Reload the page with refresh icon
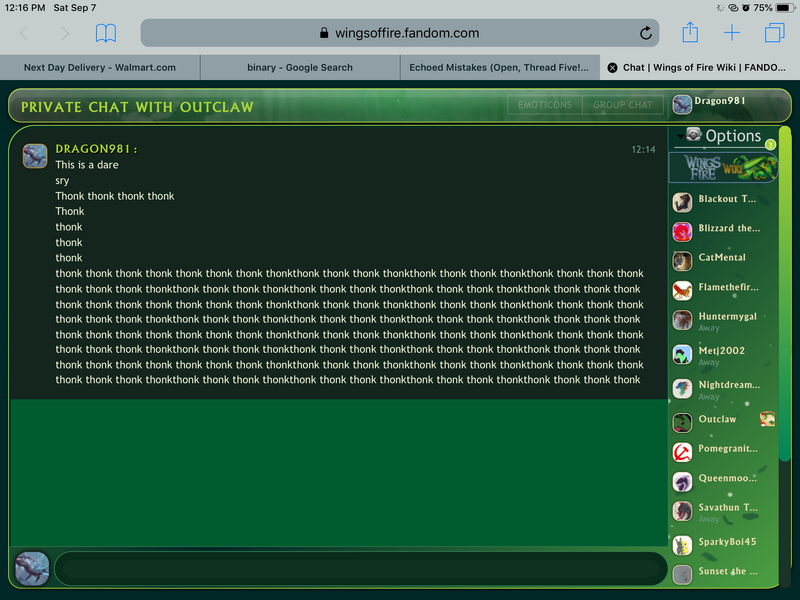 (645, 33)
